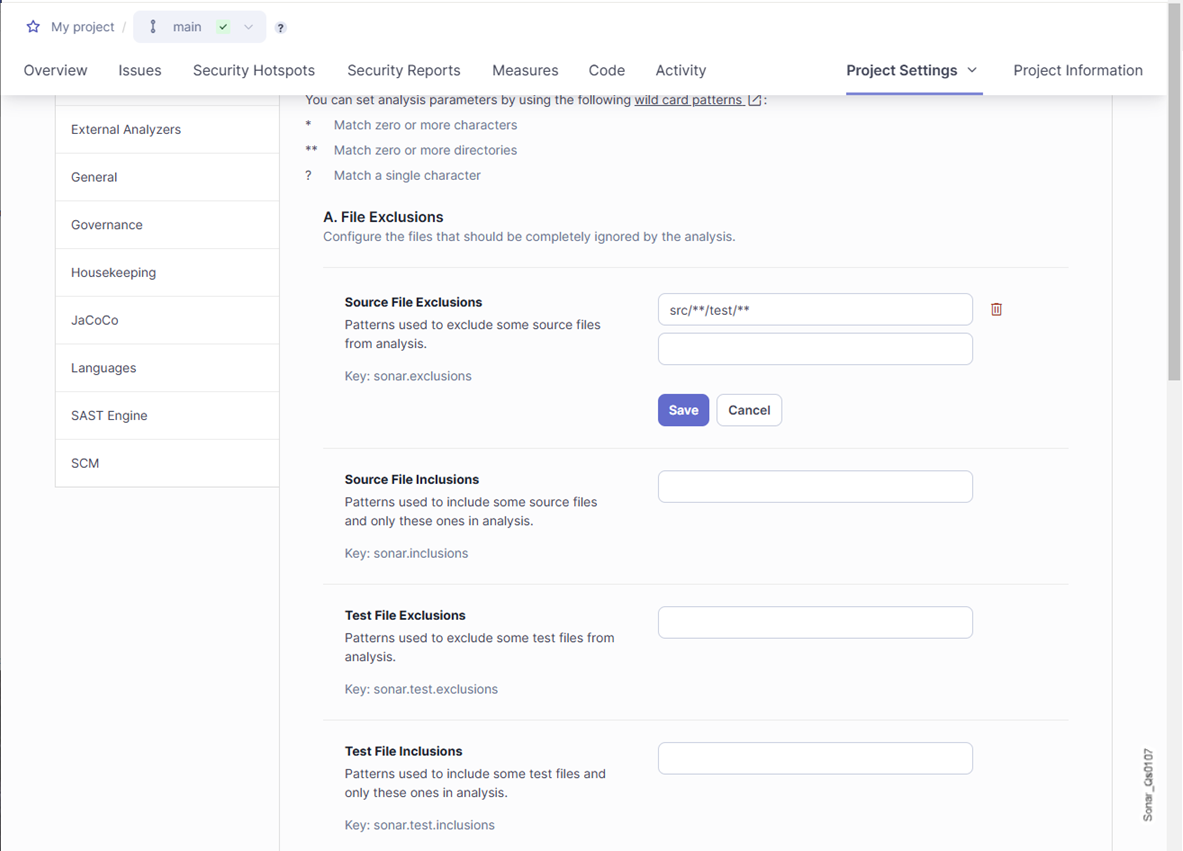Image resolution: width=1183 pixels, height=851 pixels.
Task: Expand the main branch selector dropdown
Action: pyautogui.click(x=247, y=27)
